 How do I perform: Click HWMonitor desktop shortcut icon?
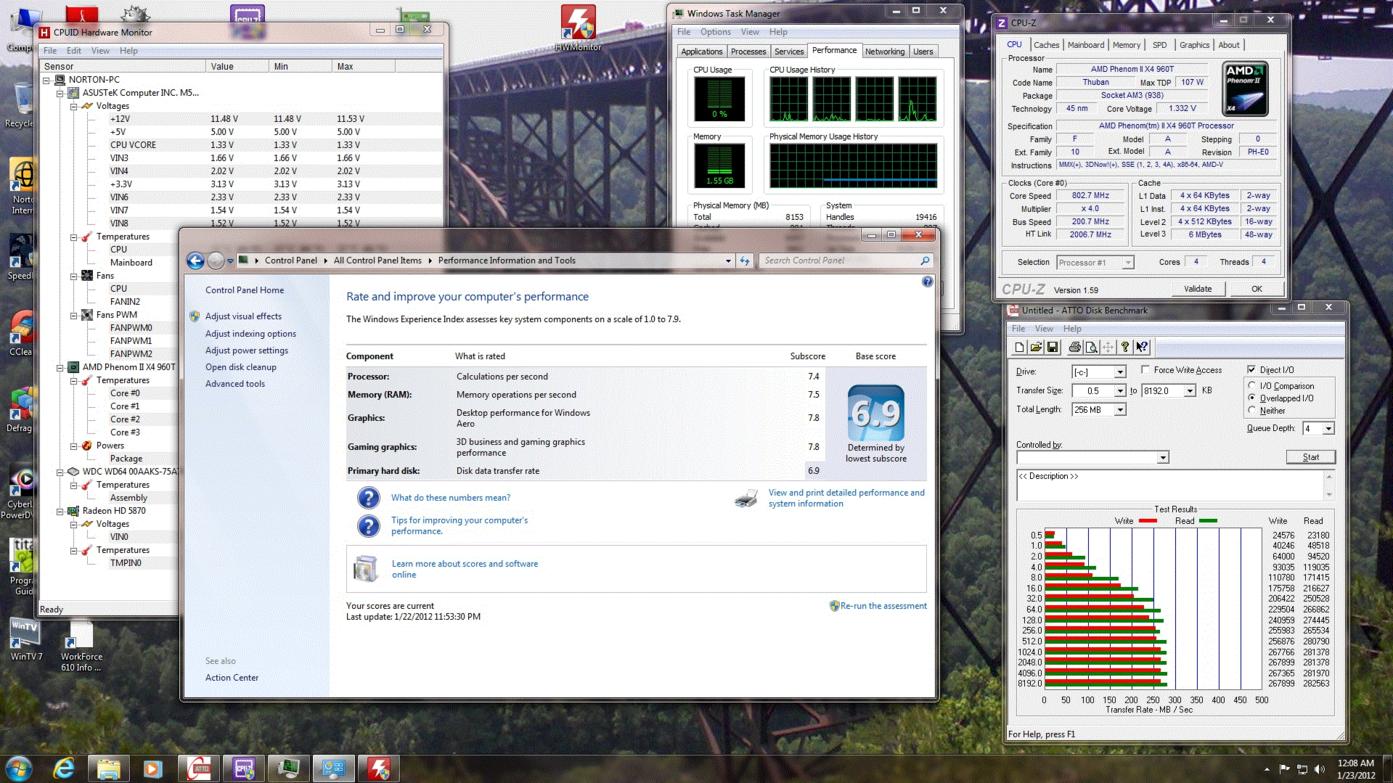tap(578, 27)
